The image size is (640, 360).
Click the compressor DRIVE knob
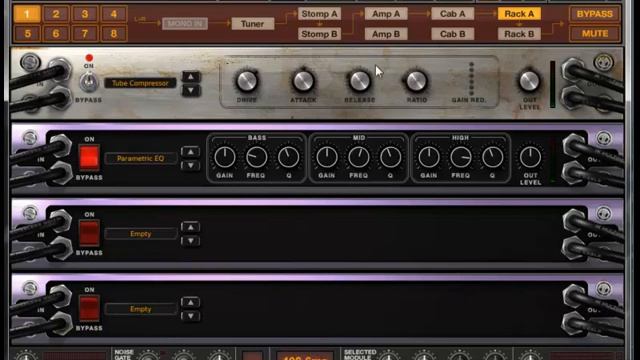tap(247, 81)
